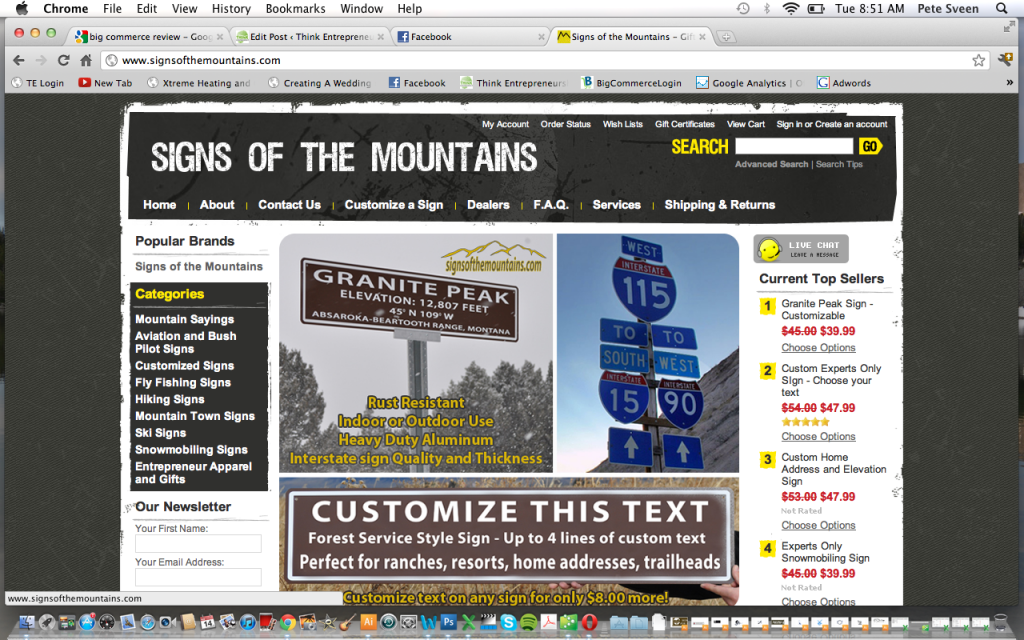1024x640 pixels.
Task: Open Customize a Sign nav link
Action: tap(394, 204)
